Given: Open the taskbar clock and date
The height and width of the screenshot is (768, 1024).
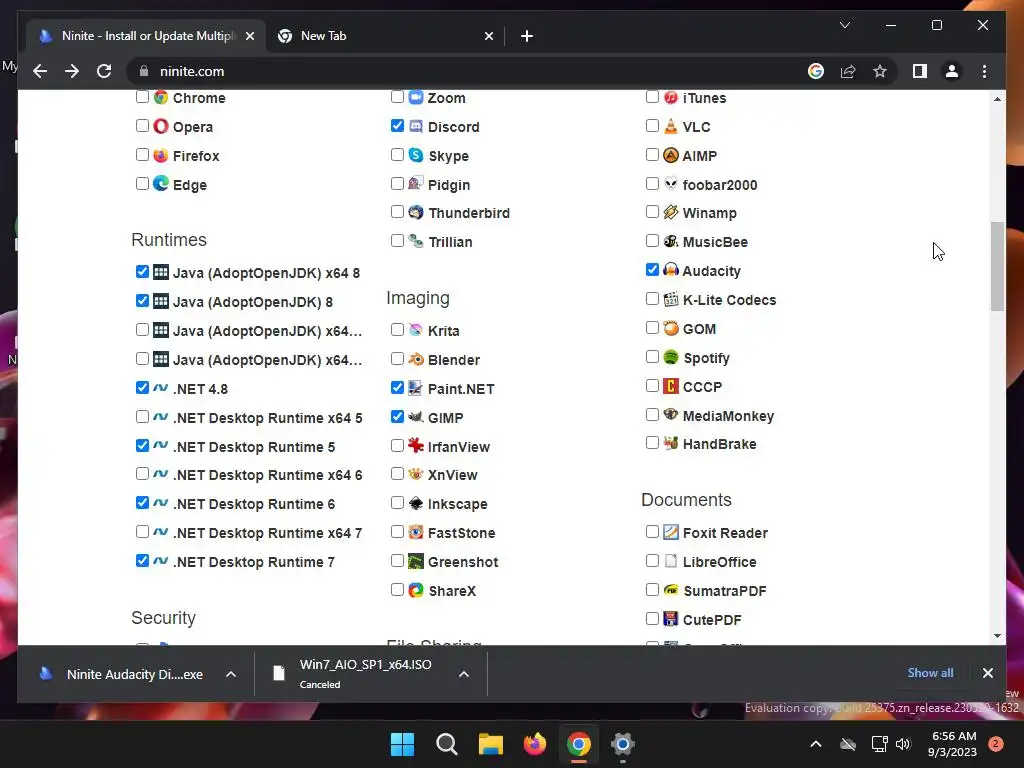Looking at the screenshot, I should (x=952, y=744).
